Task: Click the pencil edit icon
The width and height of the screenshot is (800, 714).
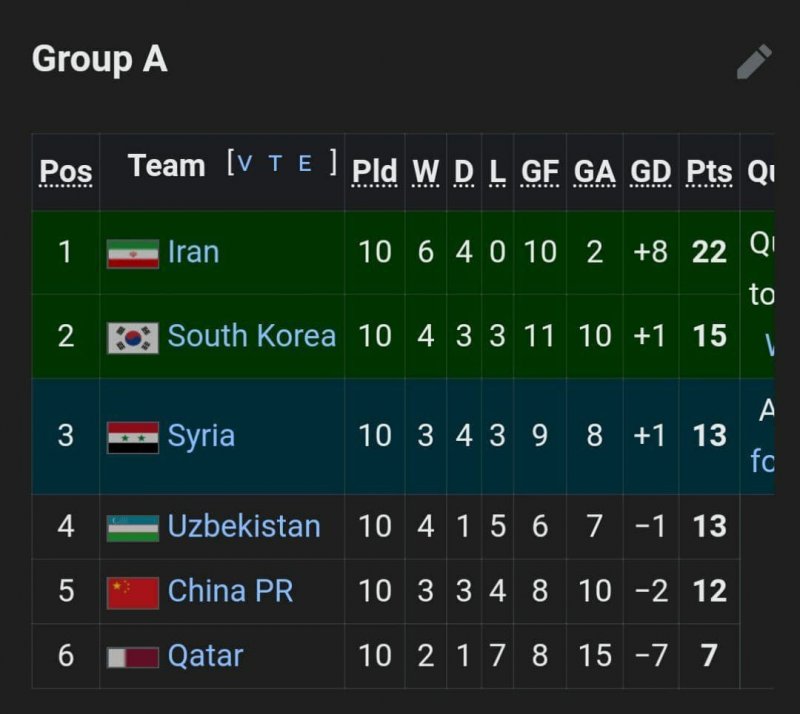Action: tap(754, 62)
